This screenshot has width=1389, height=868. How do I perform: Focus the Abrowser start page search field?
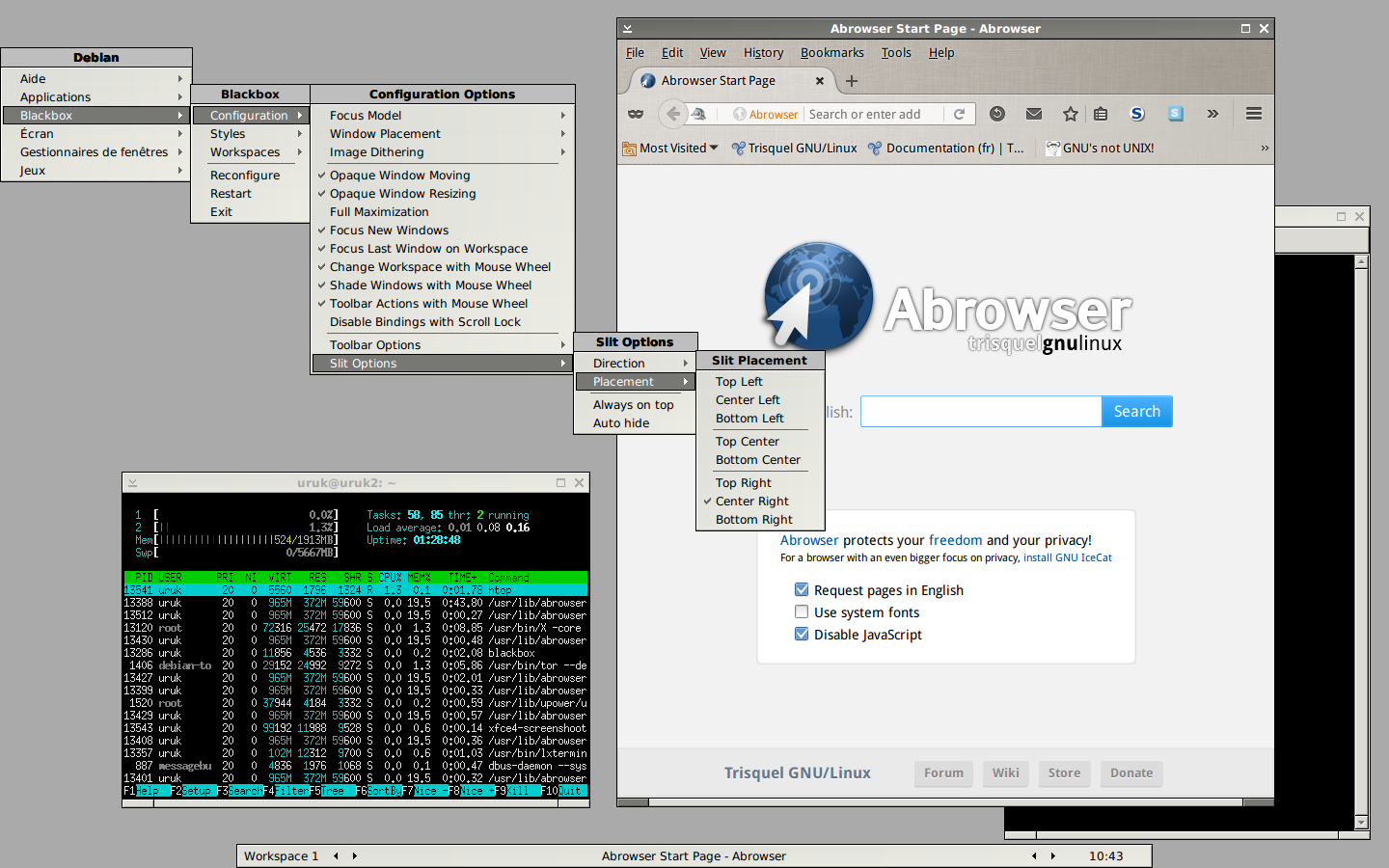coord(981,412)
